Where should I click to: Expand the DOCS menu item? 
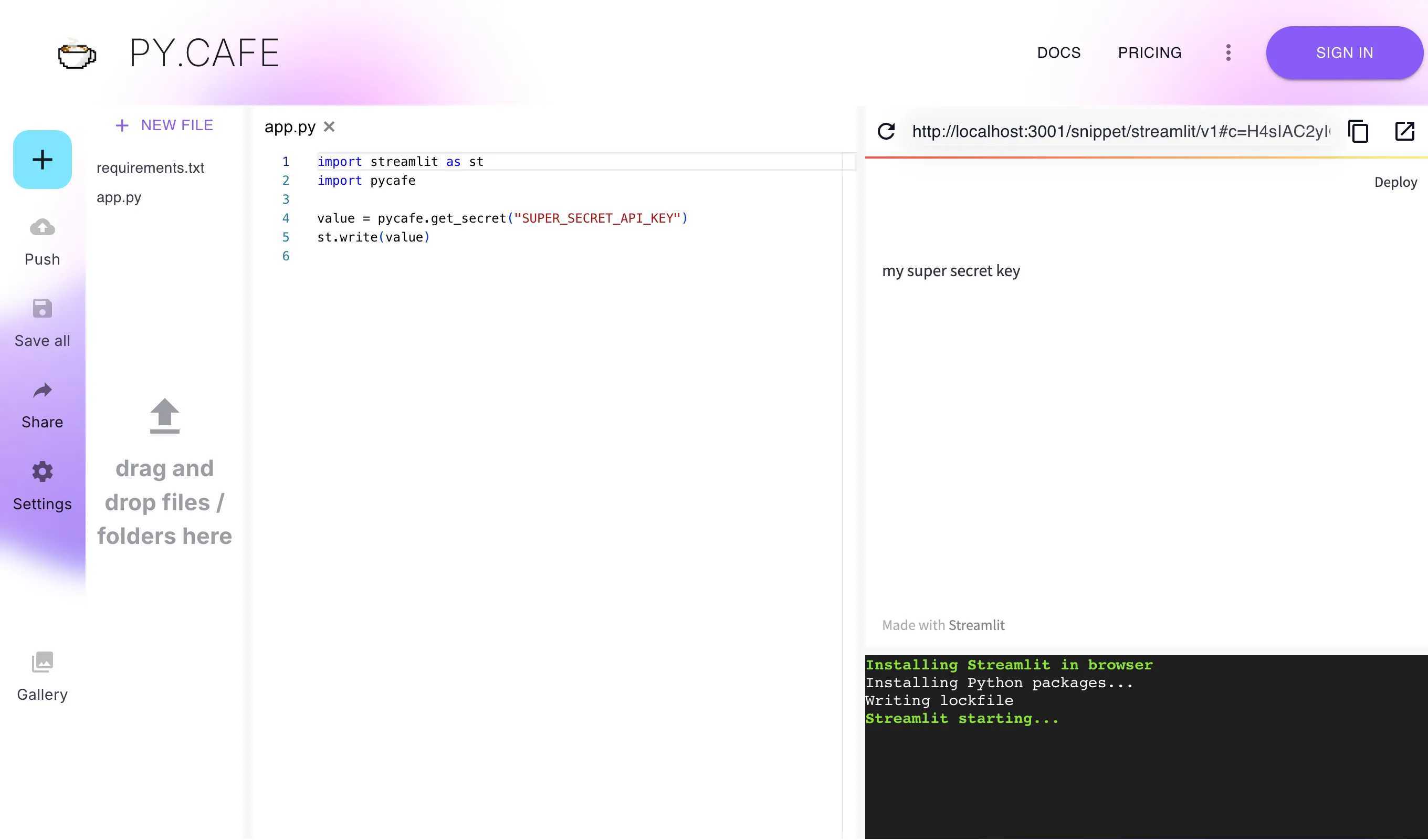pos(1060,53)
